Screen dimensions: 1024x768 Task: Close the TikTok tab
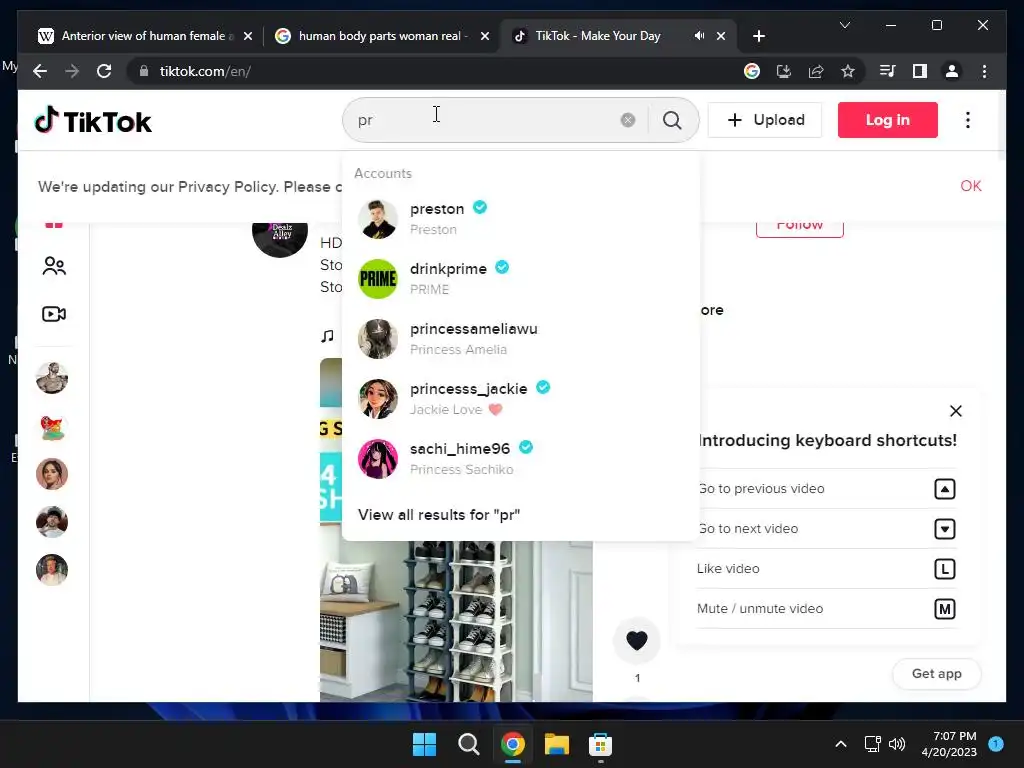tap(721, 36)
